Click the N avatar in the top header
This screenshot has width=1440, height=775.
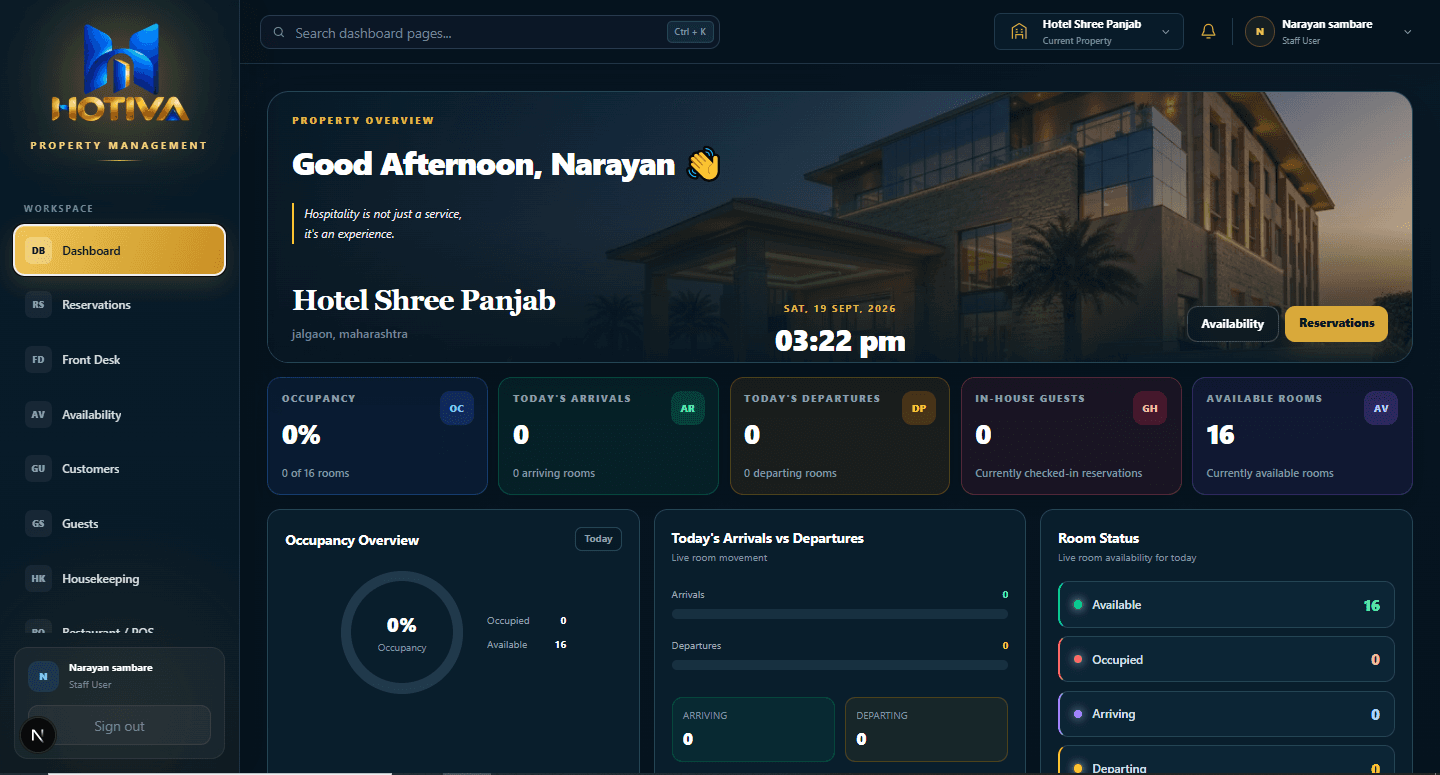point(1259,32)
